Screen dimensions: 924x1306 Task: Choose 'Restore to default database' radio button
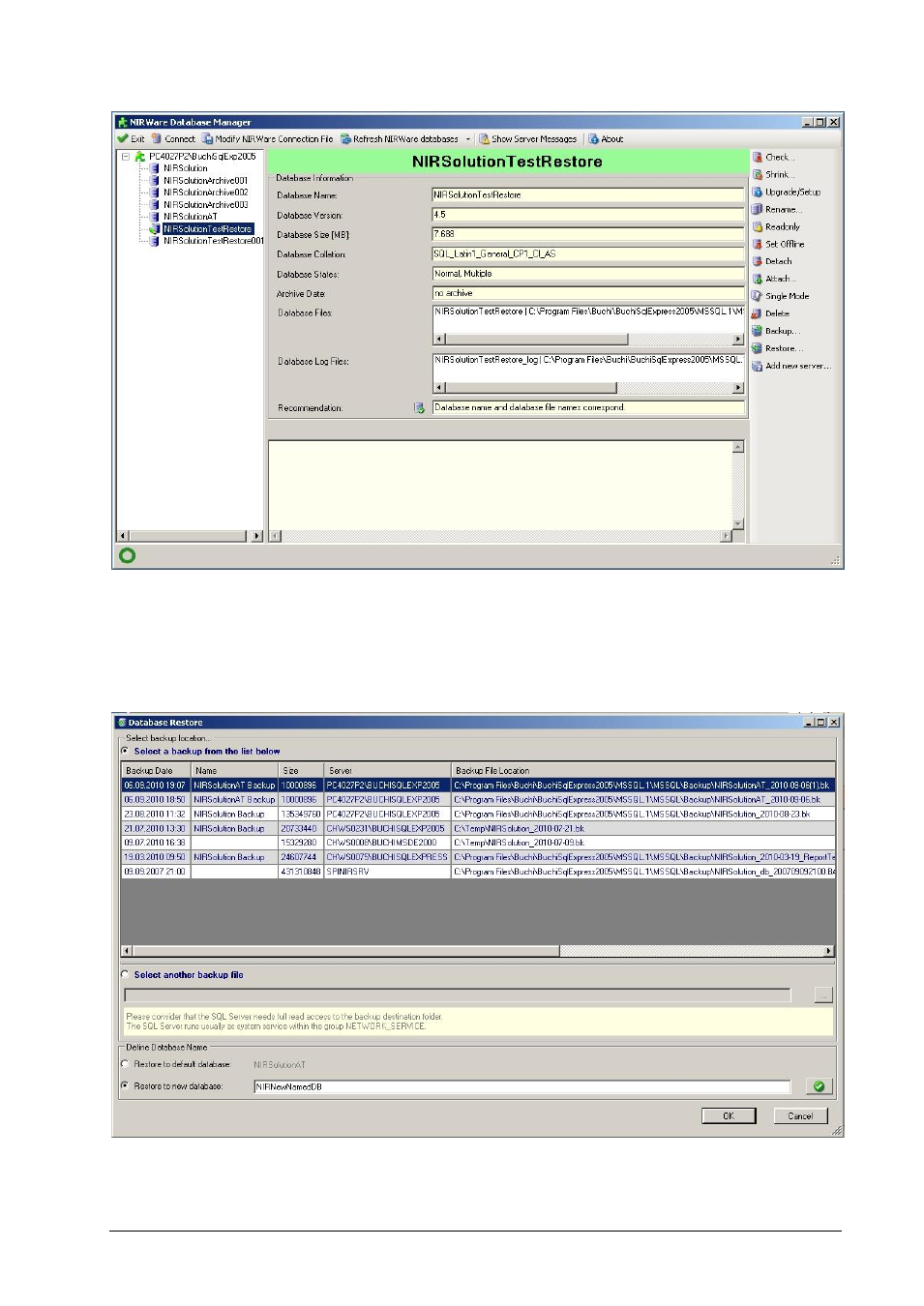(125, 1064)
